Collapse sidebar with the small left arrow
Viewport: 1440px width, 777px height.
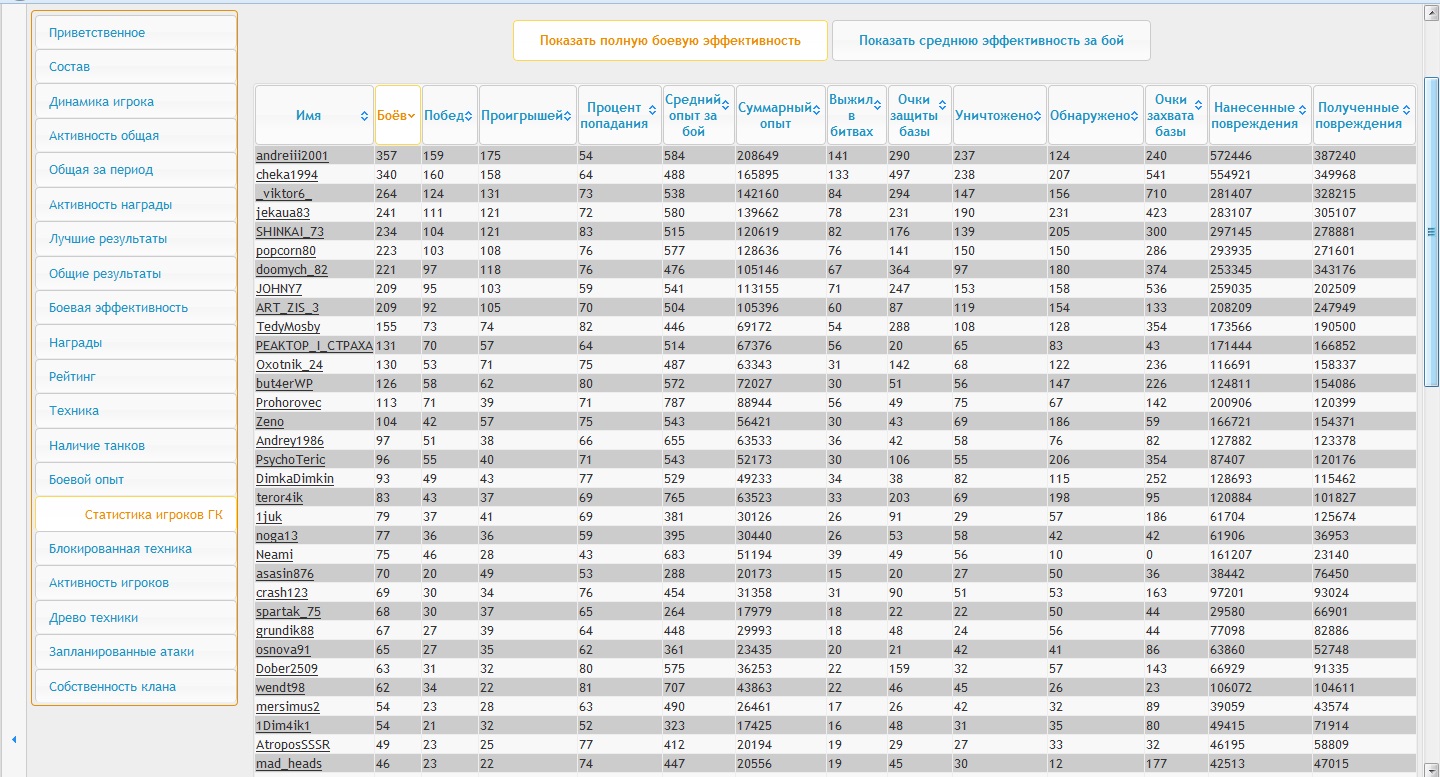click(x=14, y=739)
